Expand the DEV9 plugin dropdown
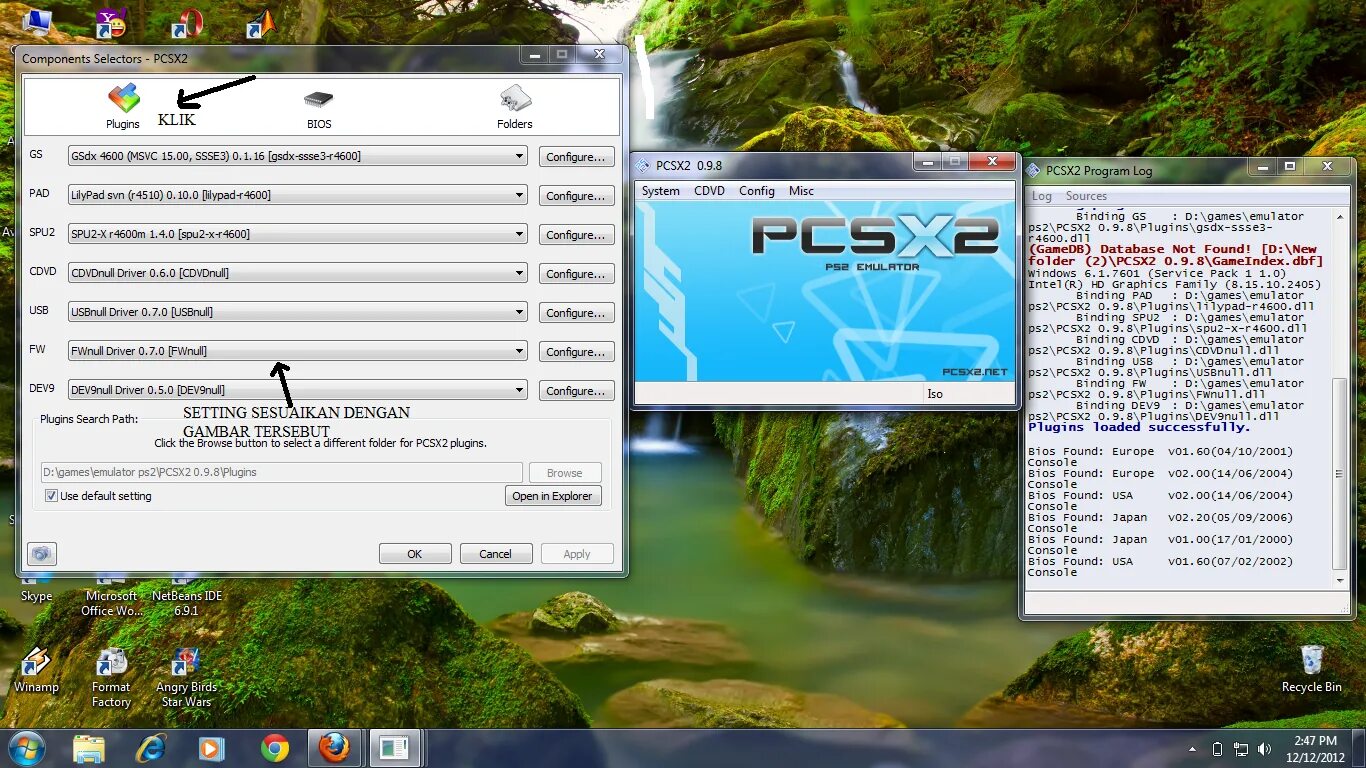The image size is (1366, 768). (520, 390)
